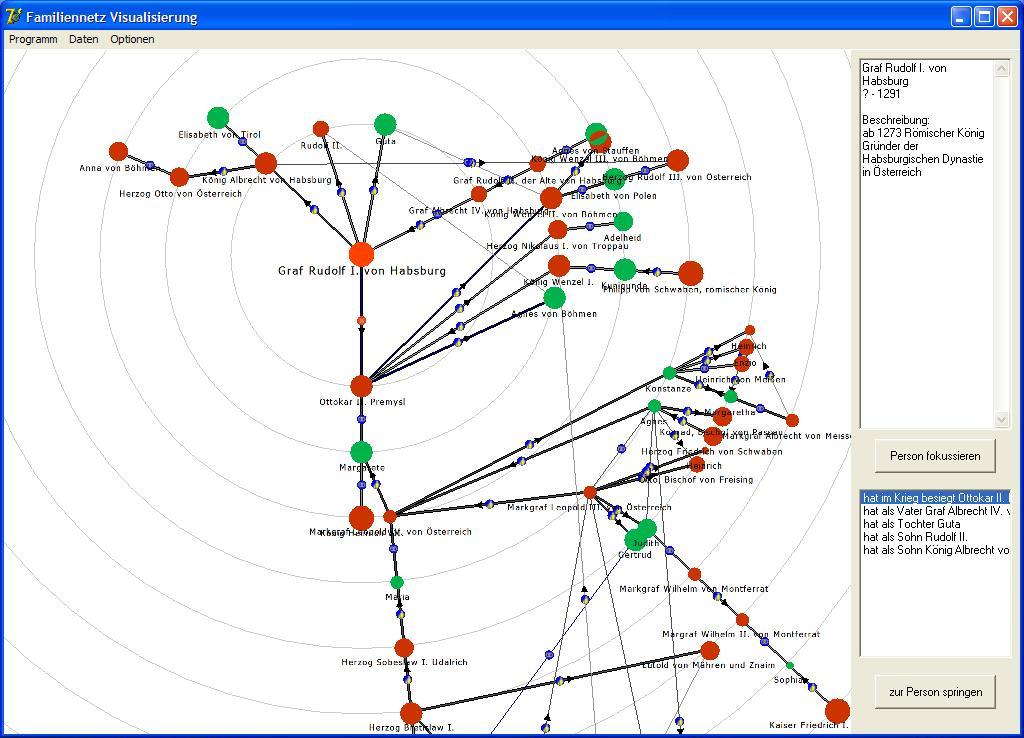Click the Luitold von Mähren und Znaim node
Image resolution: width=1024 pixels, height=738 pixels.
pyautogui.click(x=710, y=650)
